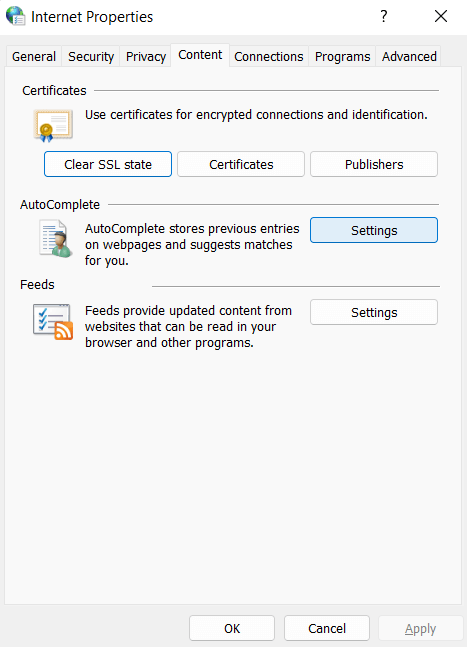Click the Clear SSL state button

[x=108, y=164]
